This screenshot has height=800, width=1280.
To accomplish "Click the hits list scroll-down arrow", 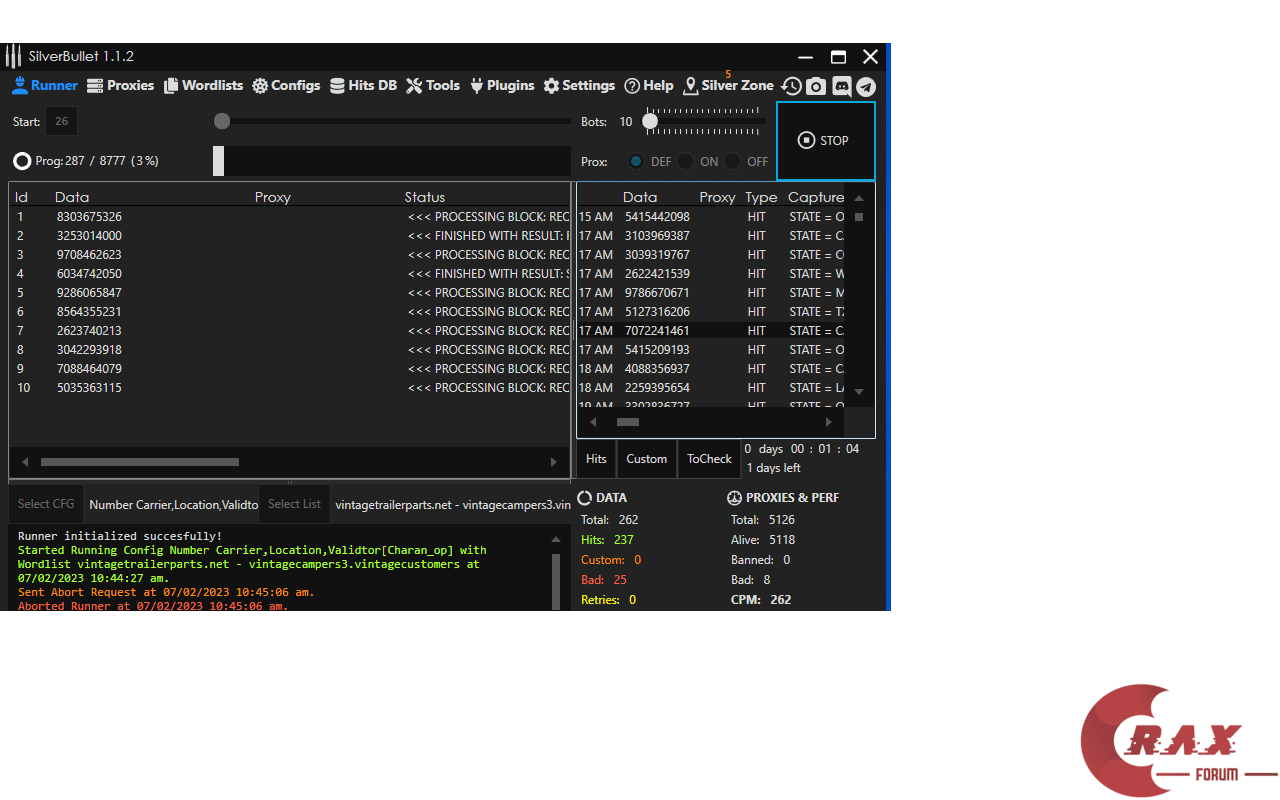I will pos(859,391).
